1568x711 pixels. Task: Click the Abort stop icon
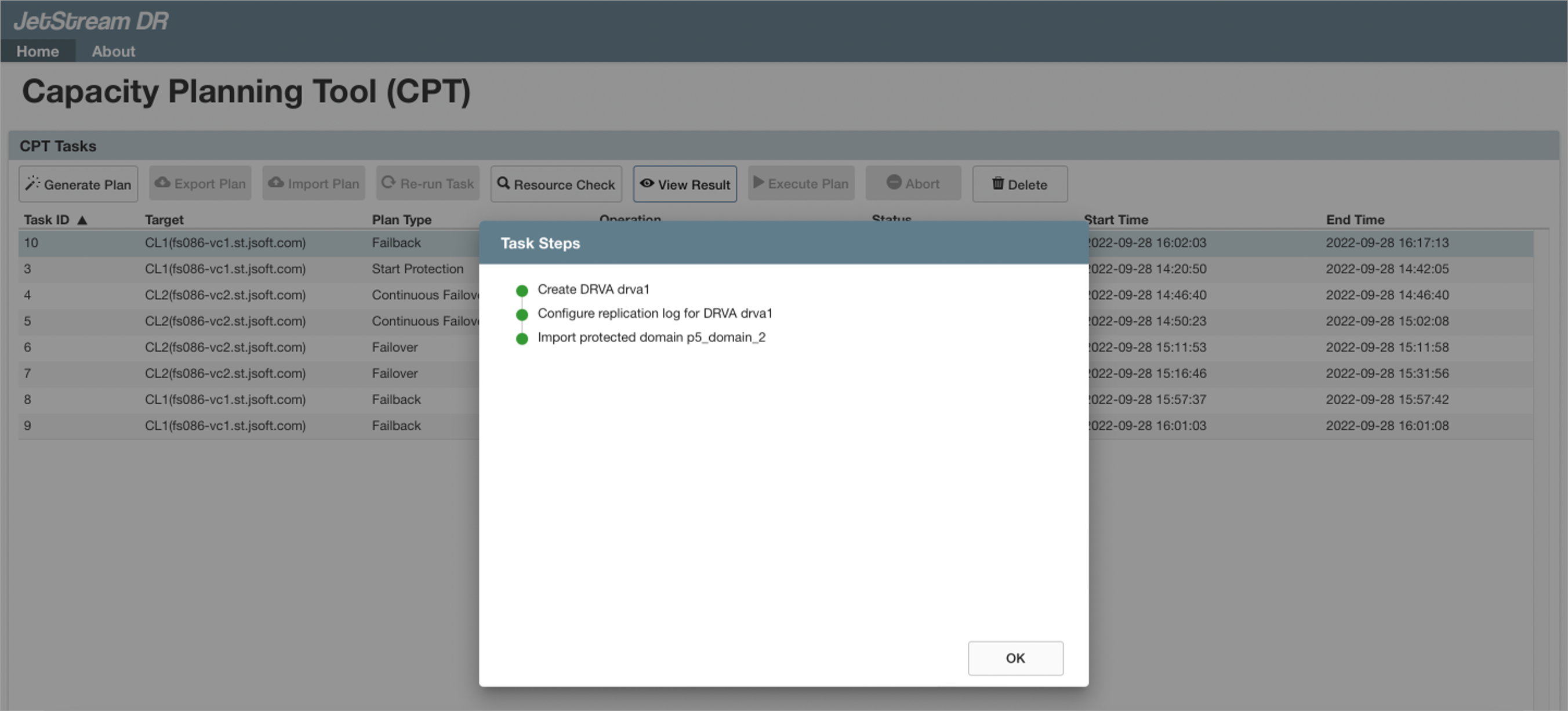(894, 183)
